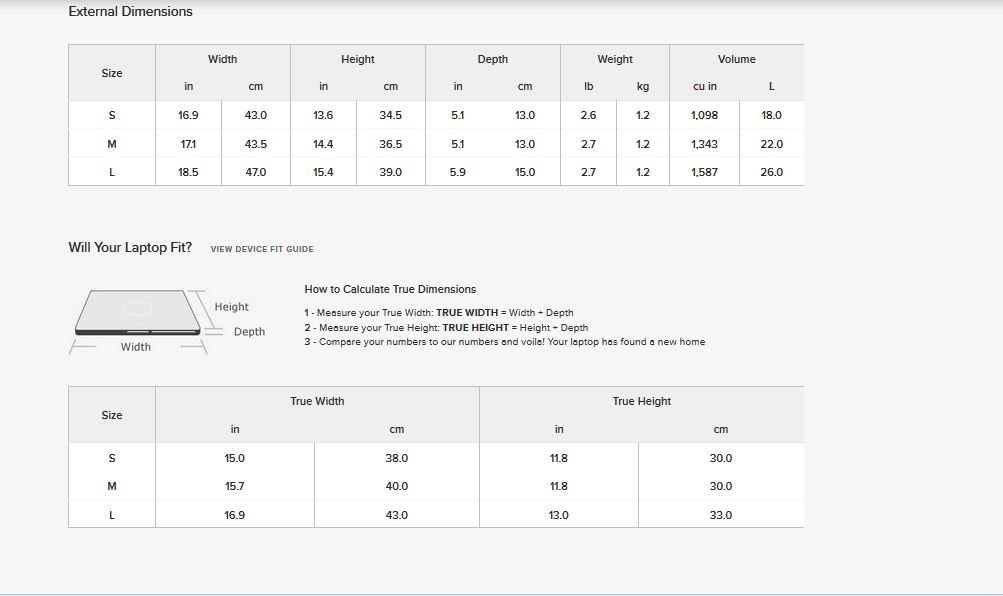Click the Height label beside the laptop diagram
1003x596 pixels.
pos(231,307)
